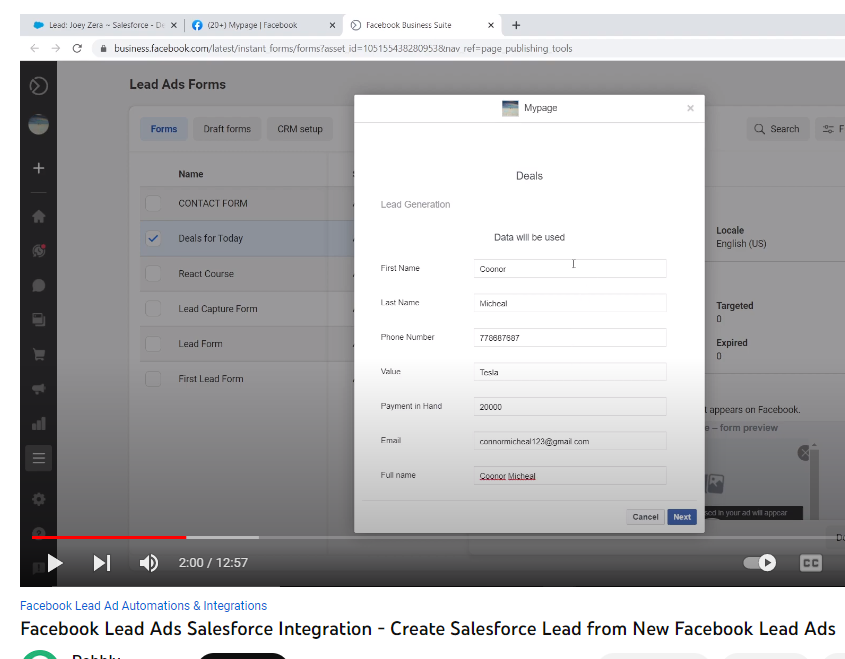Open the notifications activity icon with red dot

point(38,251)
